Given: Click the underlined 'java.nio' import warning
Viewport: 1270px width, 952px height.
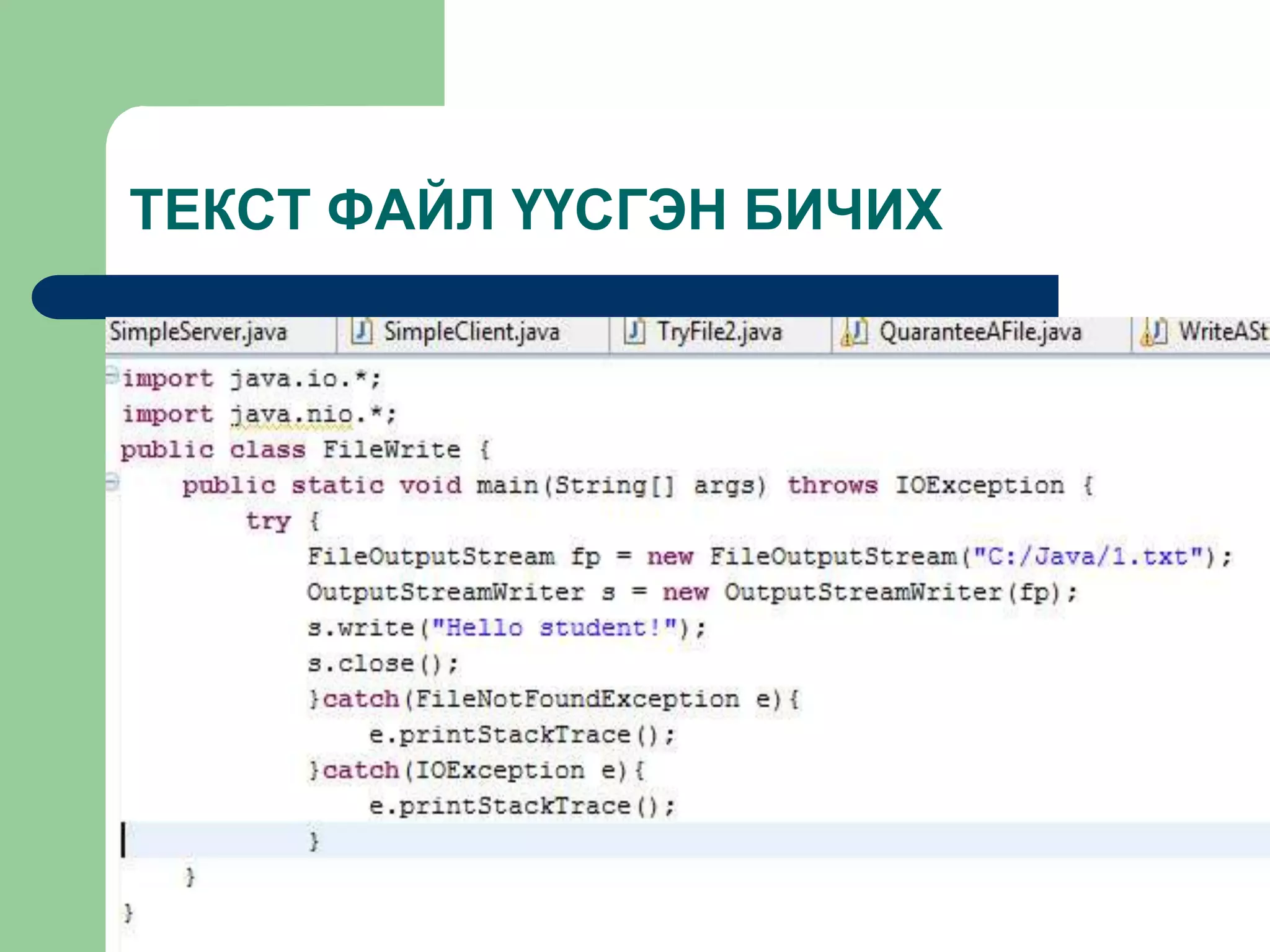Looking at the screenshot, I should click(x=291, y=415).
